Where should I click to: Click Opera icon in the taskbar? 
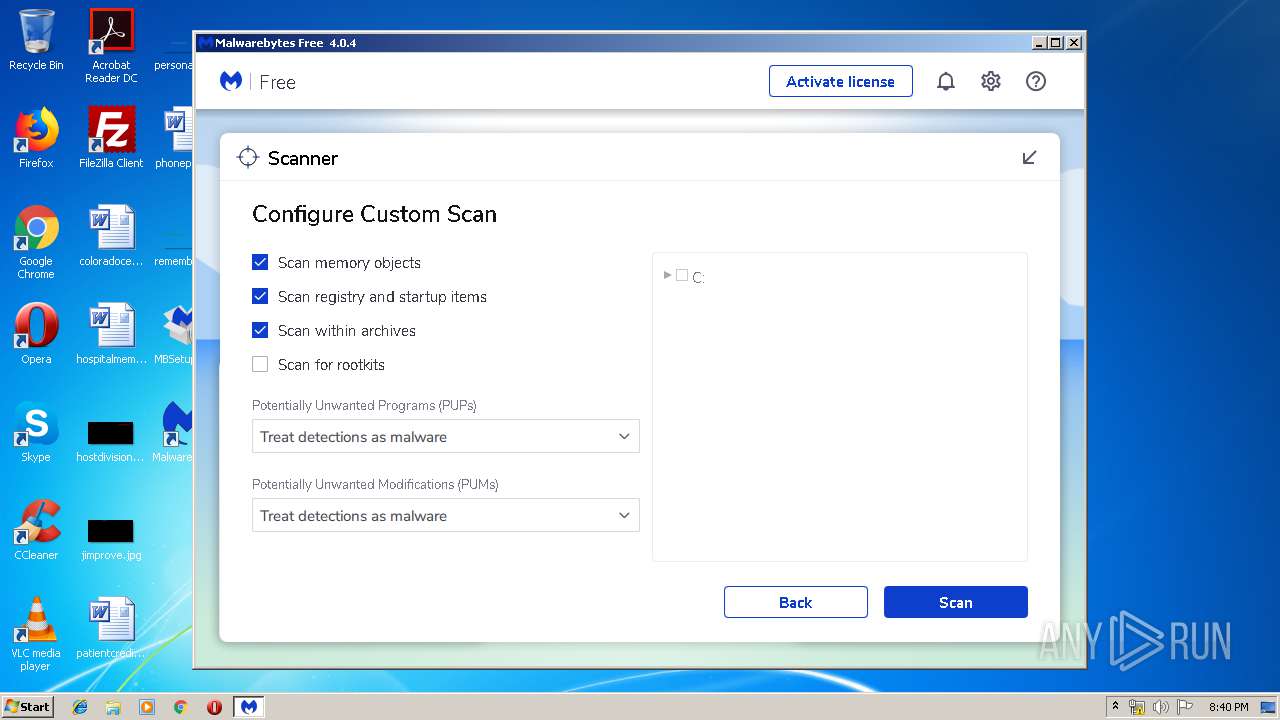[x=214, y=707]
